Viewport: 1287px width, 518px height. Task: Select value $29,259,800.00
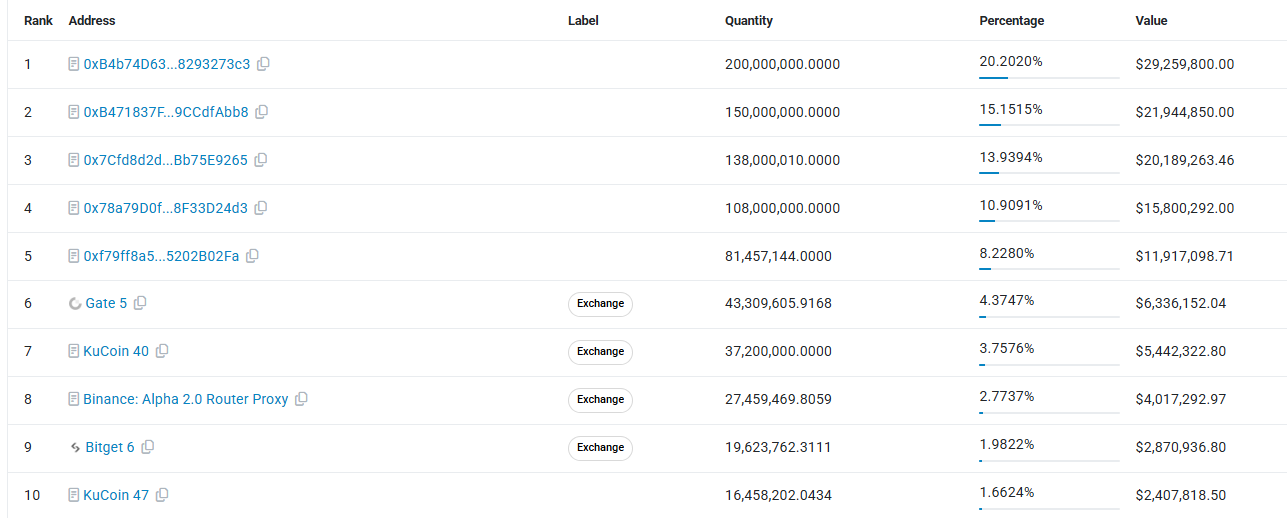click(1185, 64)
